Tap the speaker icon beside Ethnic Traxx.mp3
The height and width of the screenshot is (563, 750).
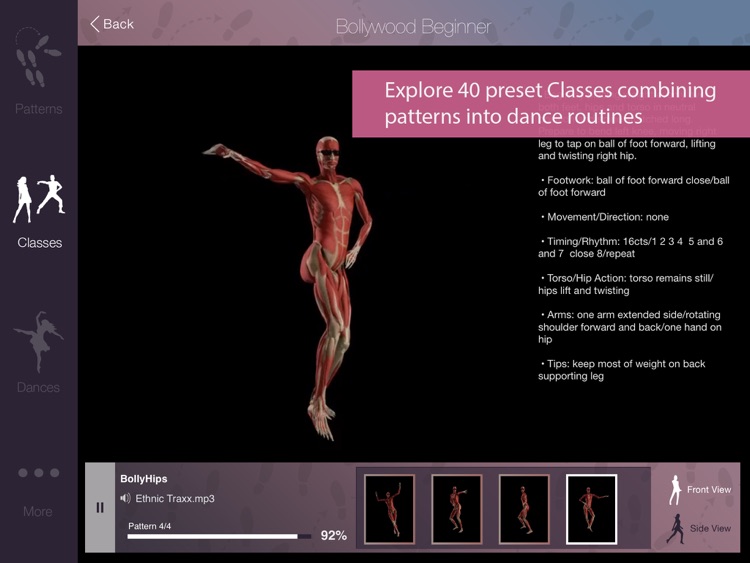(x=126, y=498)
